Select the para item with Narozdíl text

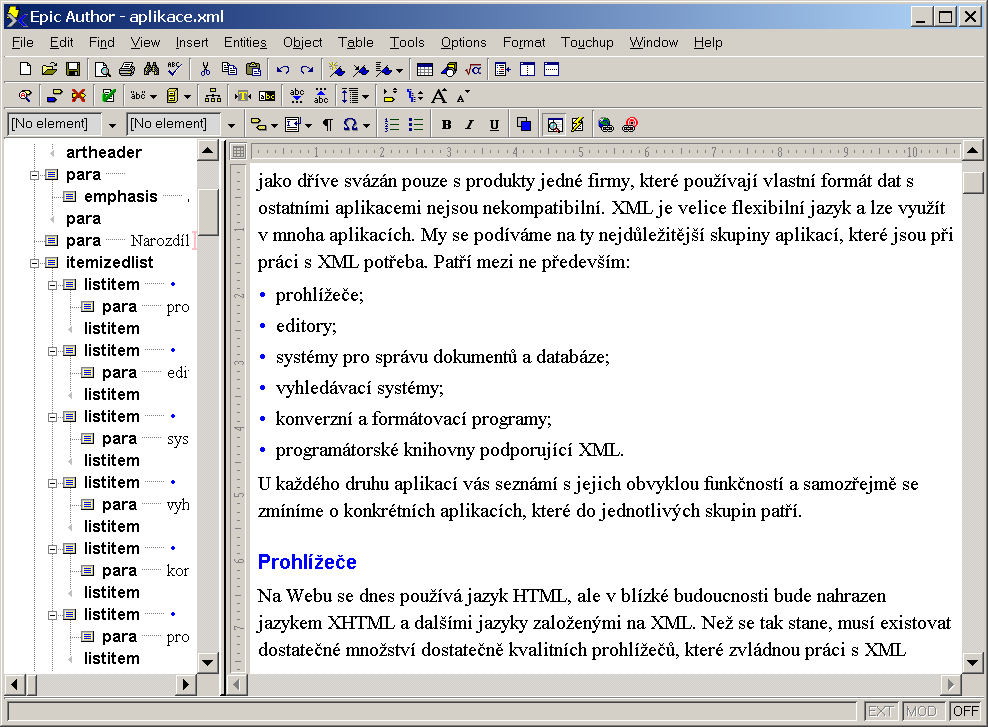tap(118, 241)
